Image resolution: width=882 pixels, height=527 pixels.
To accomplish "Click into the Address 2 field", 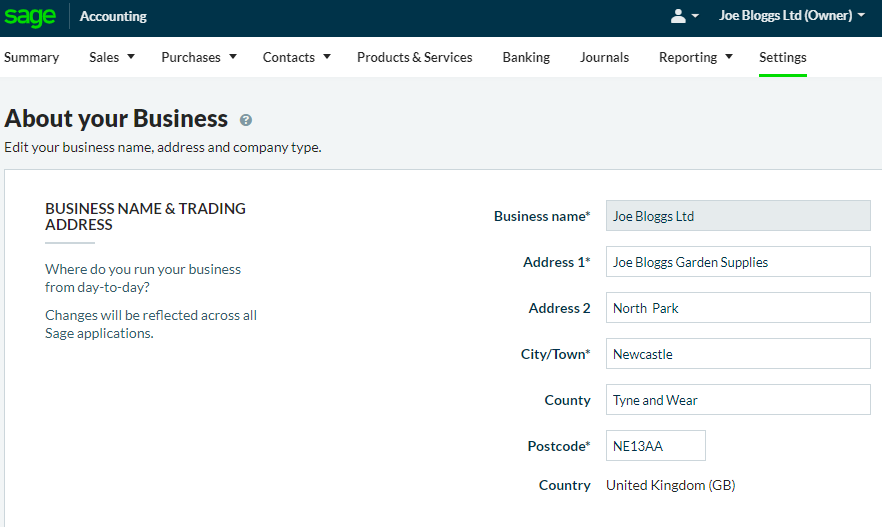I will (x=737, y=308).
